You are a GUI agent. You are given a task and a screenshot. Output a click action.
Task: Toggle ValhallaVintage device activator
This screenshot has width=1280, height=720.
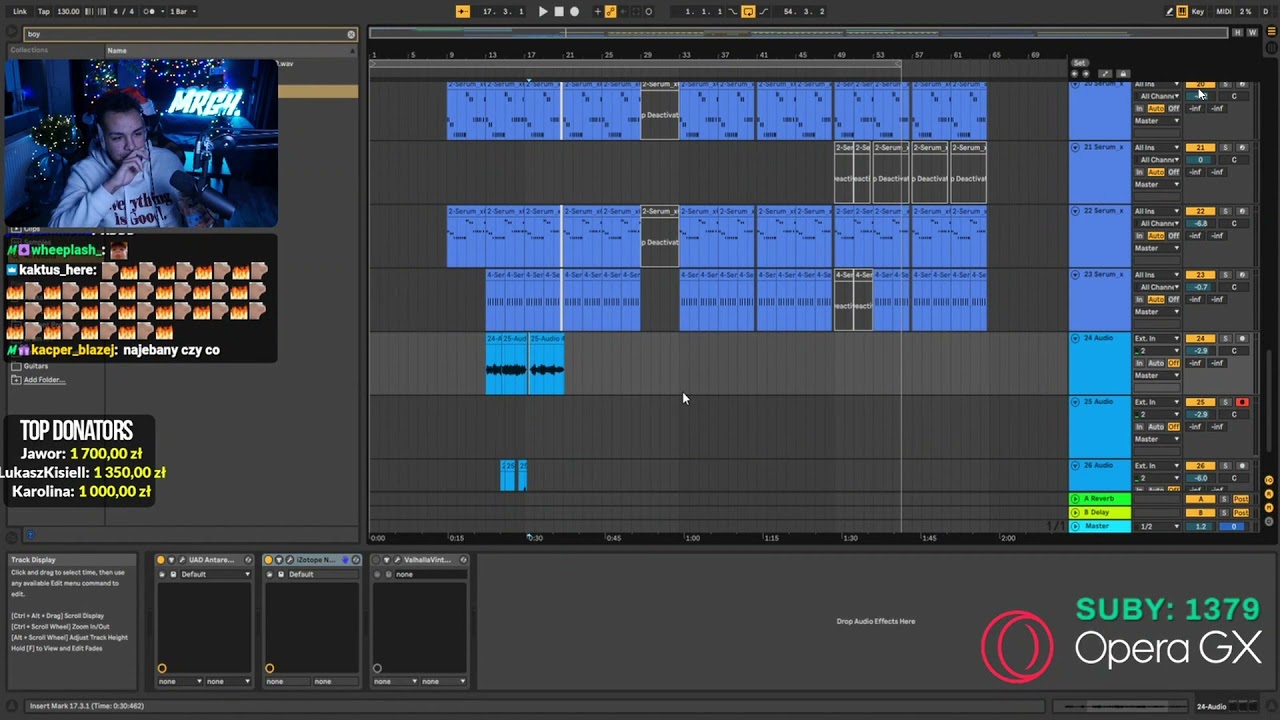(x=377, y=560)
